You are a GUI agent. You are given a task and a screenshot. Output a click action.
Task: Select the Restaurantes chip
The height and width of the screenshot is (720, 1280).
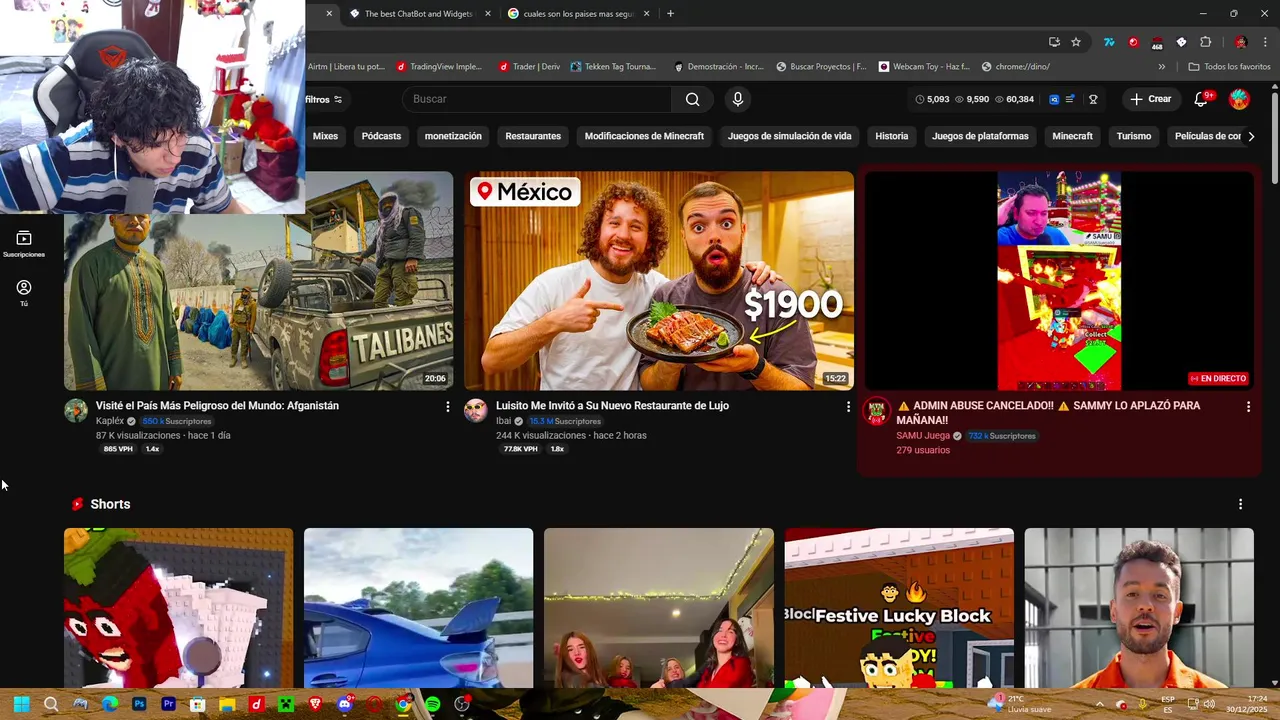coord(533,136)
